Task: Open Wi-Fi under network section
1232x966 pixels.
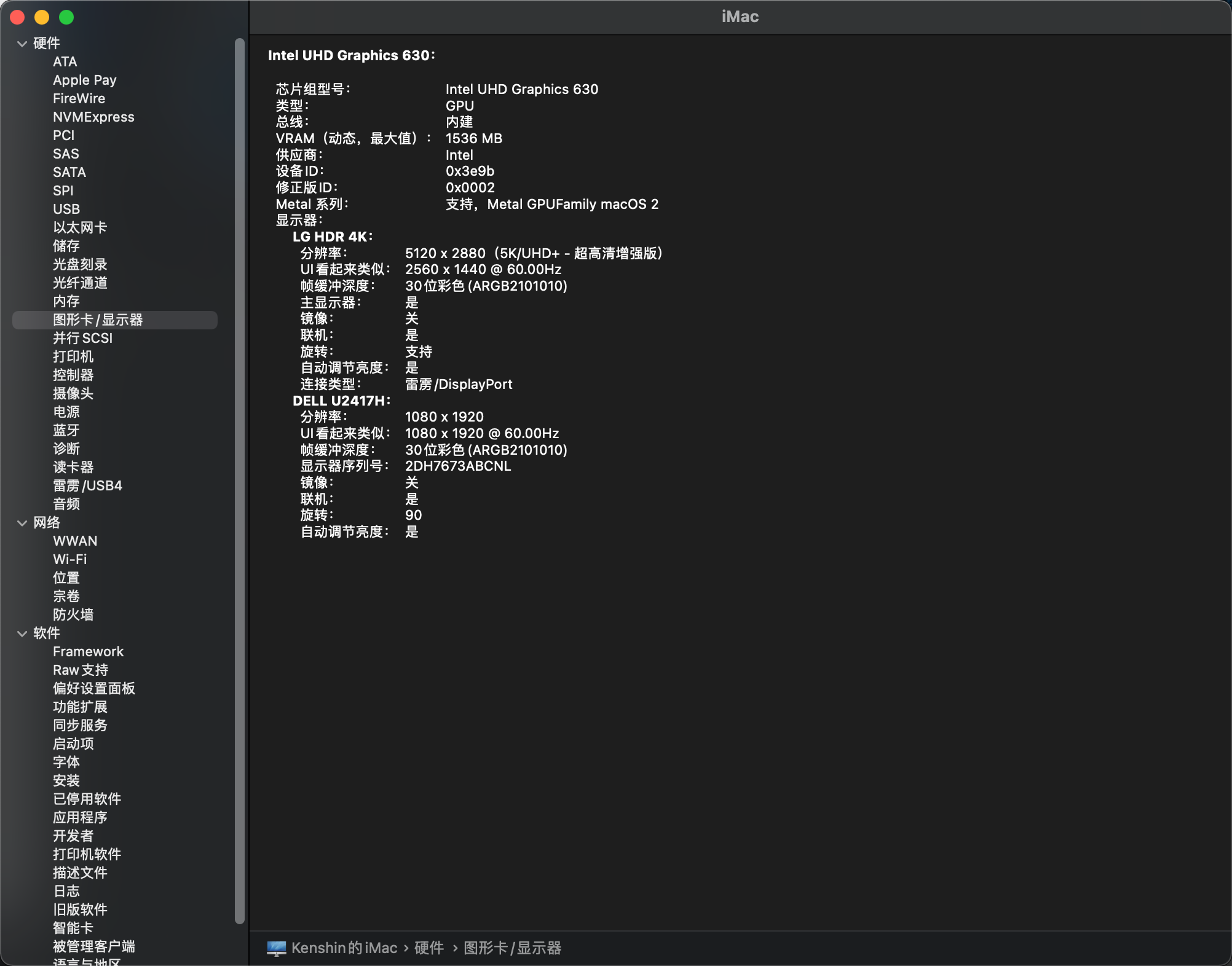Action: [69, 560]
